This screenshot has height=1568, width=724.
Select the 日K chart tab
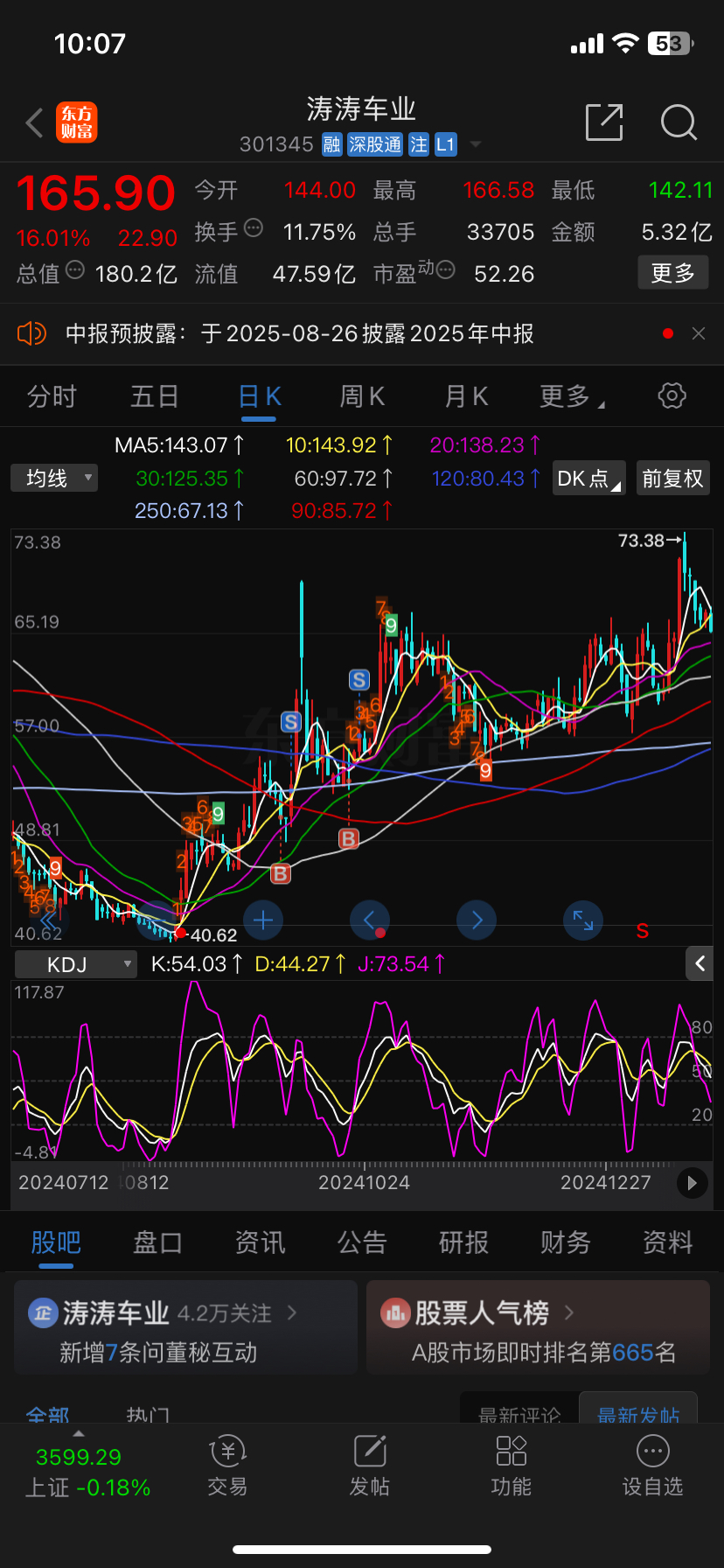coord(260,396)
